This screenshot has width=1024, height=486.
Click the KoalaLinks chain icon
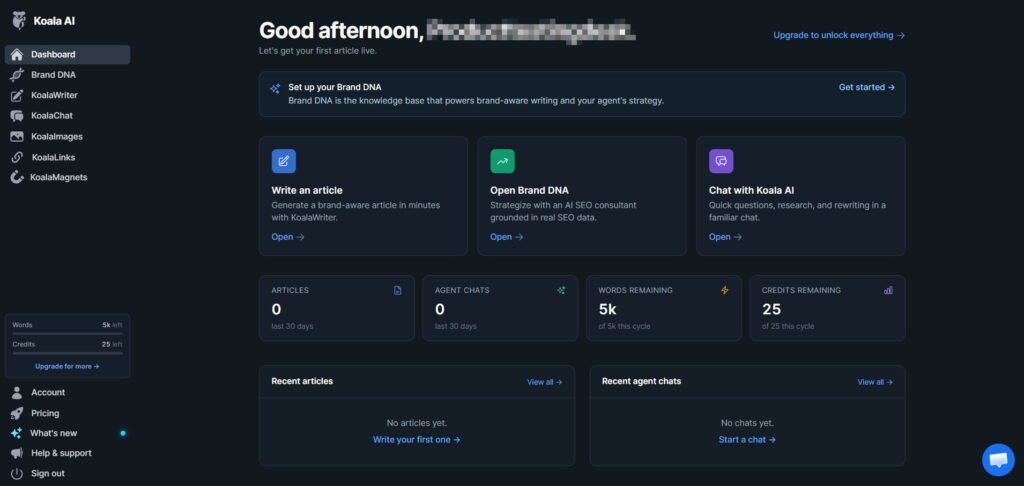coord(17,157)
